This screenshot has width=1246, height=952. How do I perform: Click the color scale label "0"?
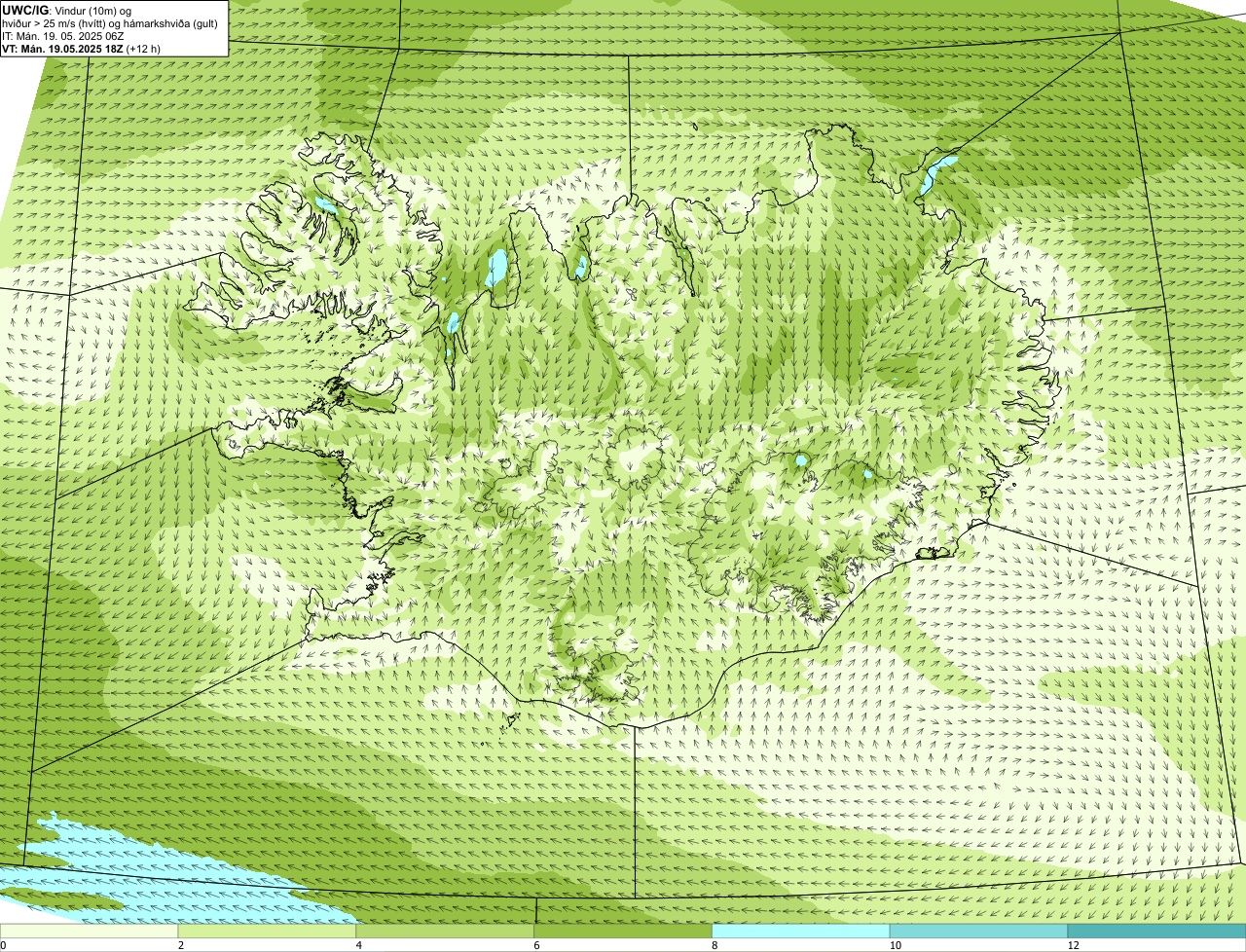(x=3, y=945)
